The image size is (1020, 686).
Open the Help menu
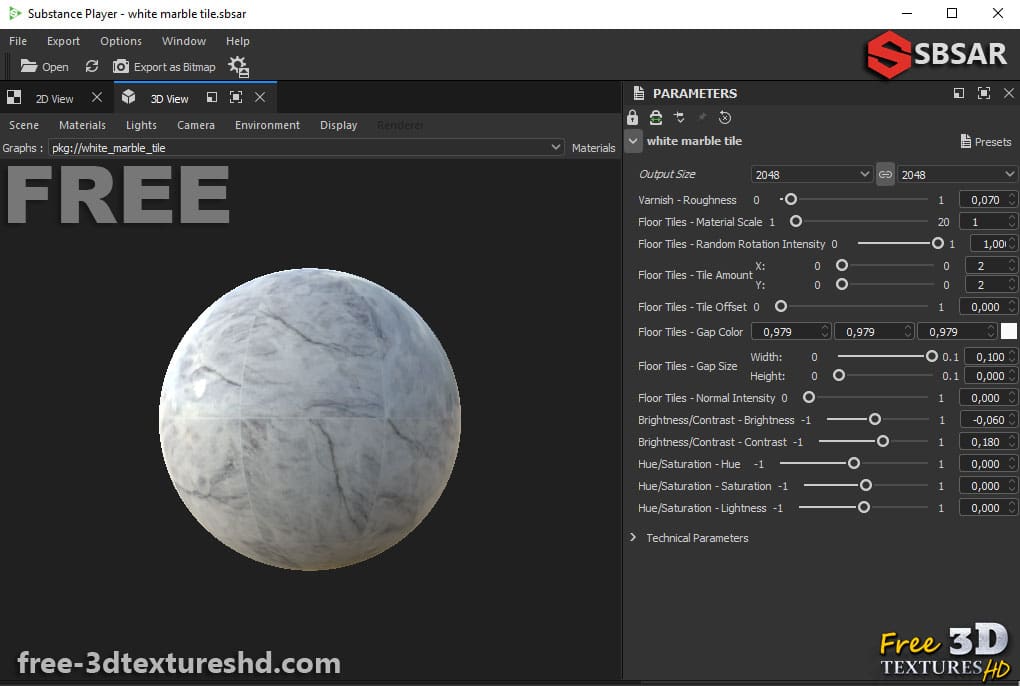(237, 40)
